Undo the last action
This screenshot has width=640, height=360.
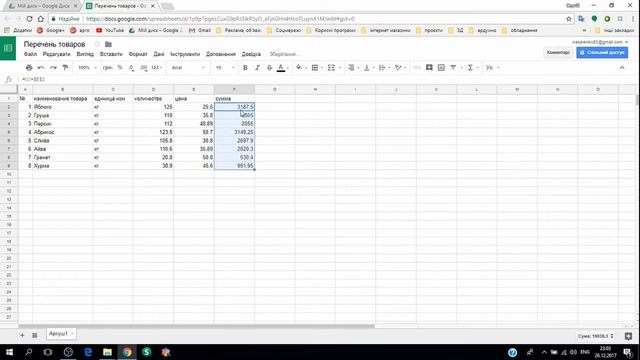click(x=41, y=68)
